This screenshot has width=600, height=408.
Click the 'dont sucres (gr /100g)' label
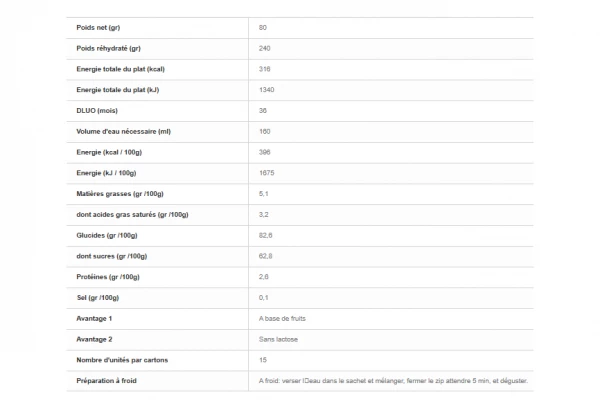click(x=113, y=256)
